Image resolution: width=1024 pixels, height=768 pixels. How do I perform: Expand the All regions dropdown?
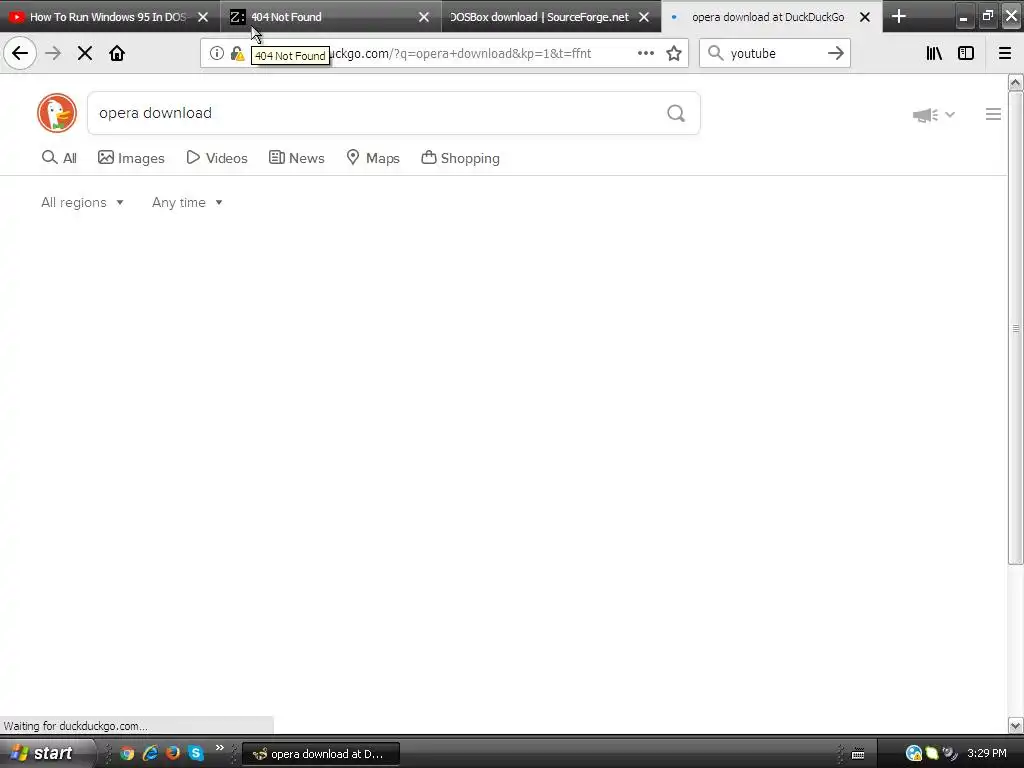[82, 202]
